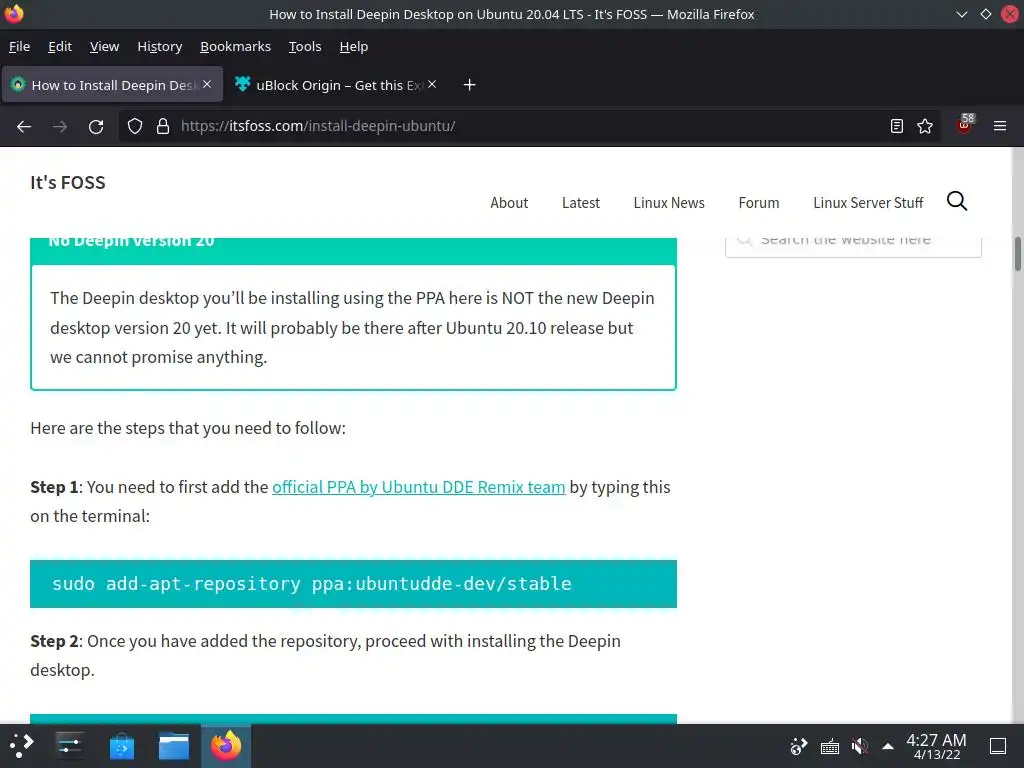Viewport: 1024px width, 768px height.
Task: Open the View menu
Action: click(104, 46)
